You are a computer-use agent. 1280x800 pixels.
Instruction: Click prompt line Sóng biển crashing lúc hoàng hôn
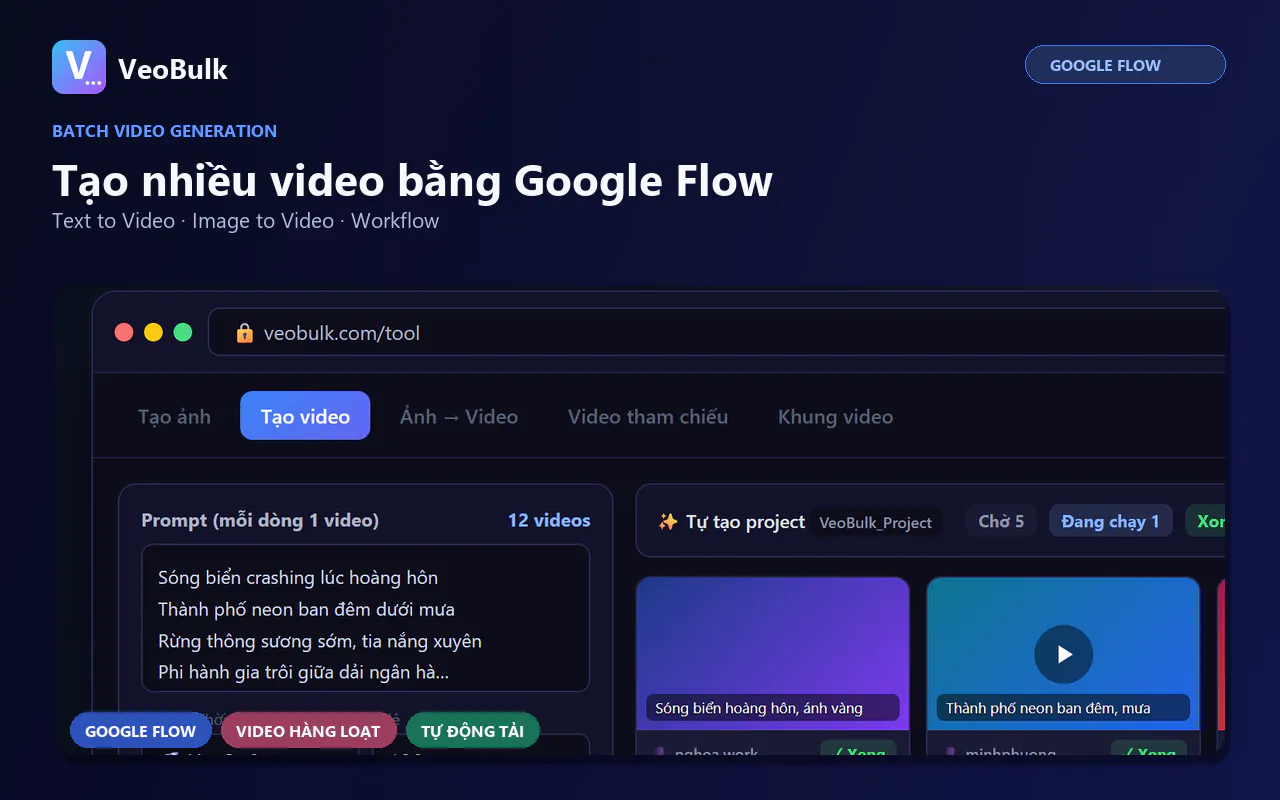[x=298, y=577]
